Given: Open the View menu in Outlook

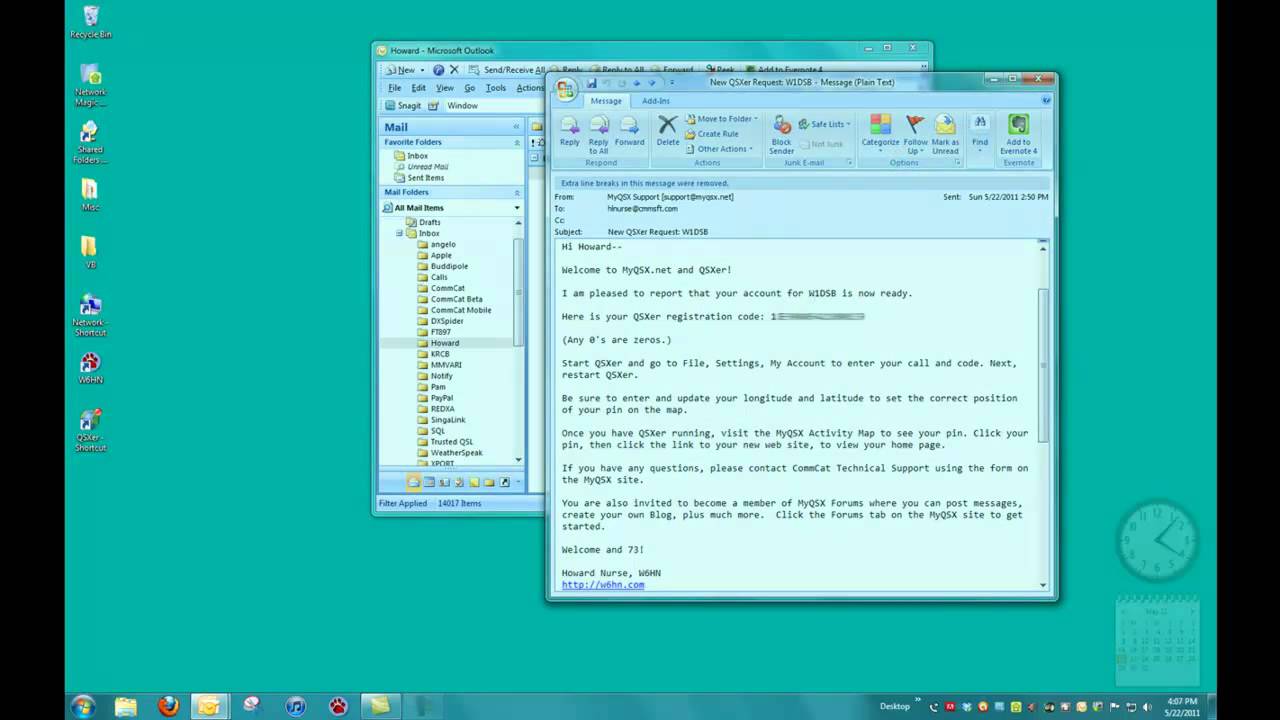Looking at the screenshot, I should click(x=445, y=88).
